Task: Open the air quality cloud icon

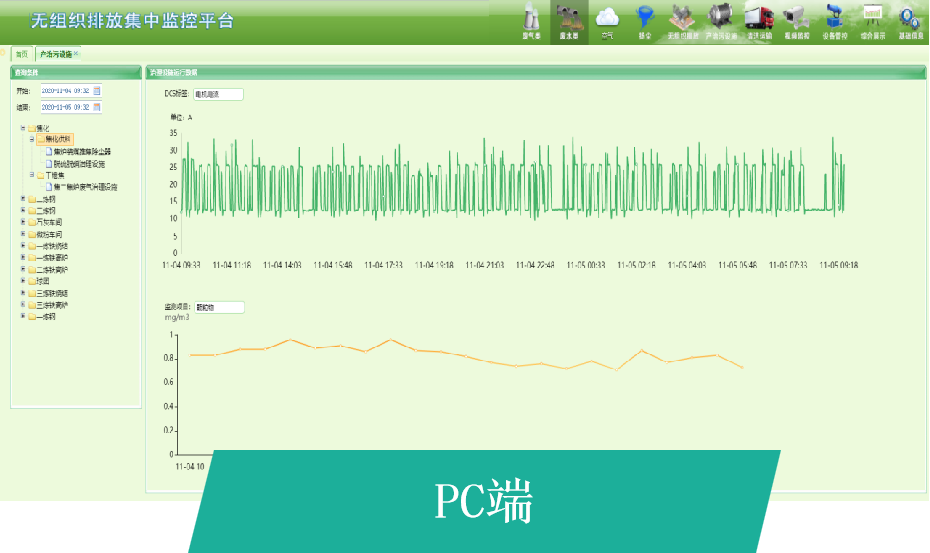Action: pyautogui.click(x=607, y=20)
